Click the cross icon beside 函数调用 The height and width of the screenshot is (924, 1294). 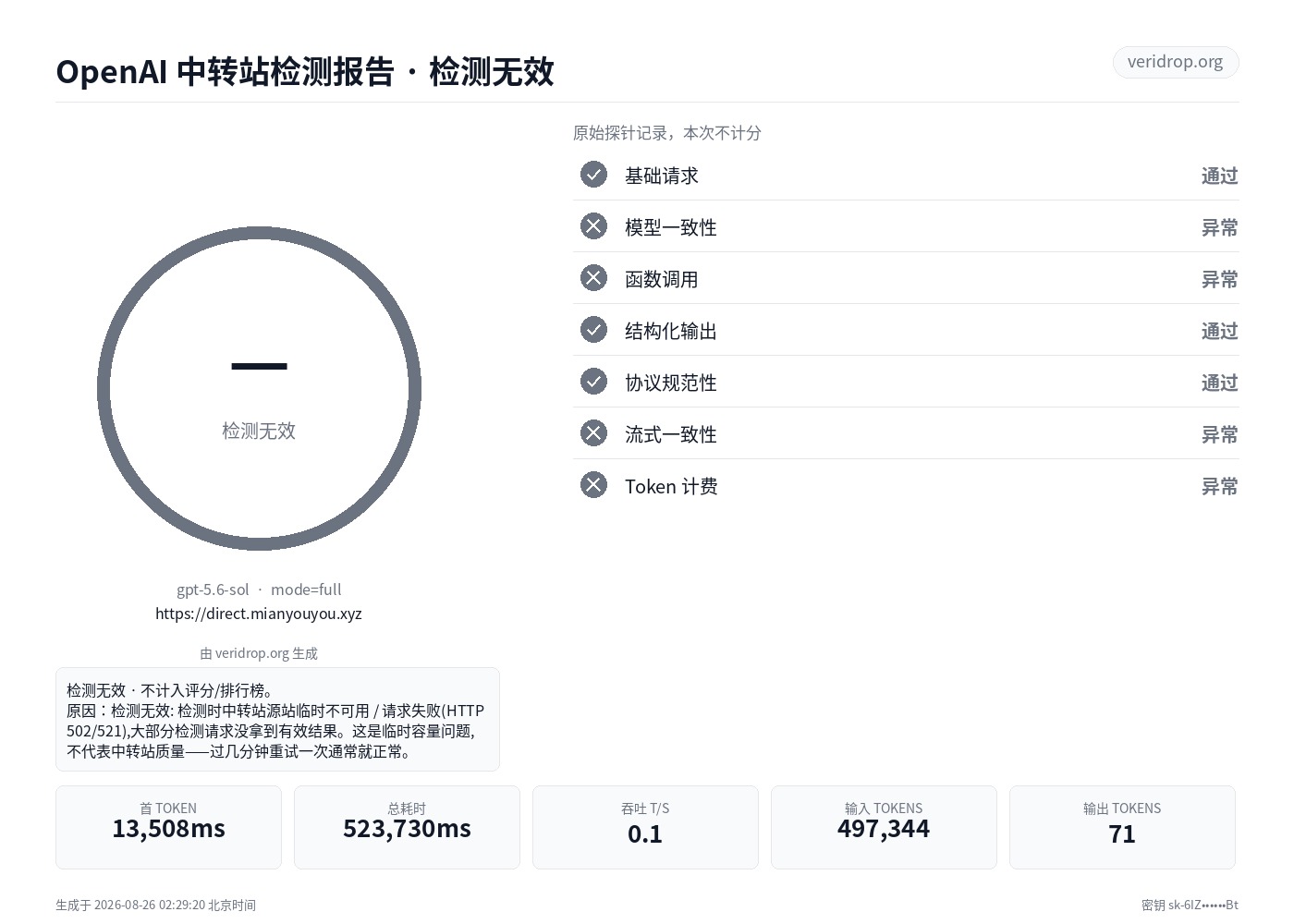click(593, 278)
